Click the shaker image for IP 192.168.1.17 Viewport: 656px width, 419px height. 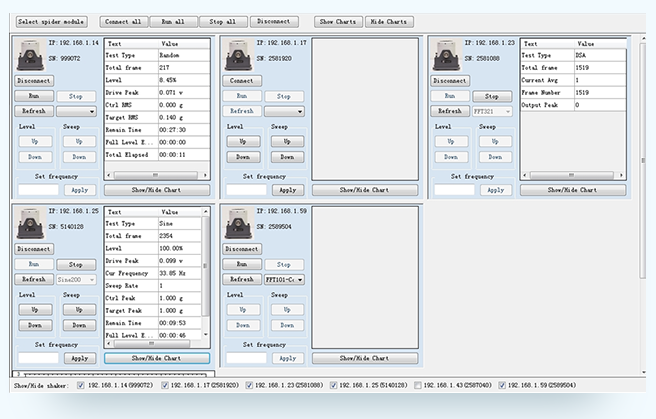(x=238, y=55)
